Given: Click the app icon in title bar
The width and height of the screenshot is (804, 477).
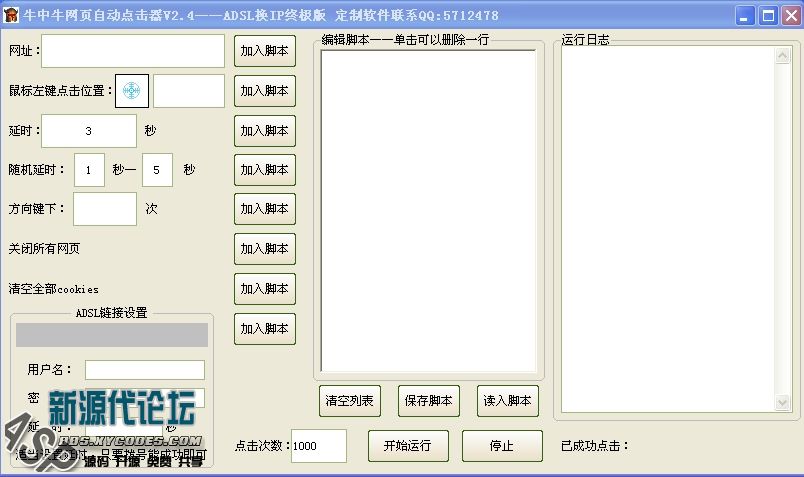Looking at the screenshot, I should pyautogui.click(x=11, y=15).
